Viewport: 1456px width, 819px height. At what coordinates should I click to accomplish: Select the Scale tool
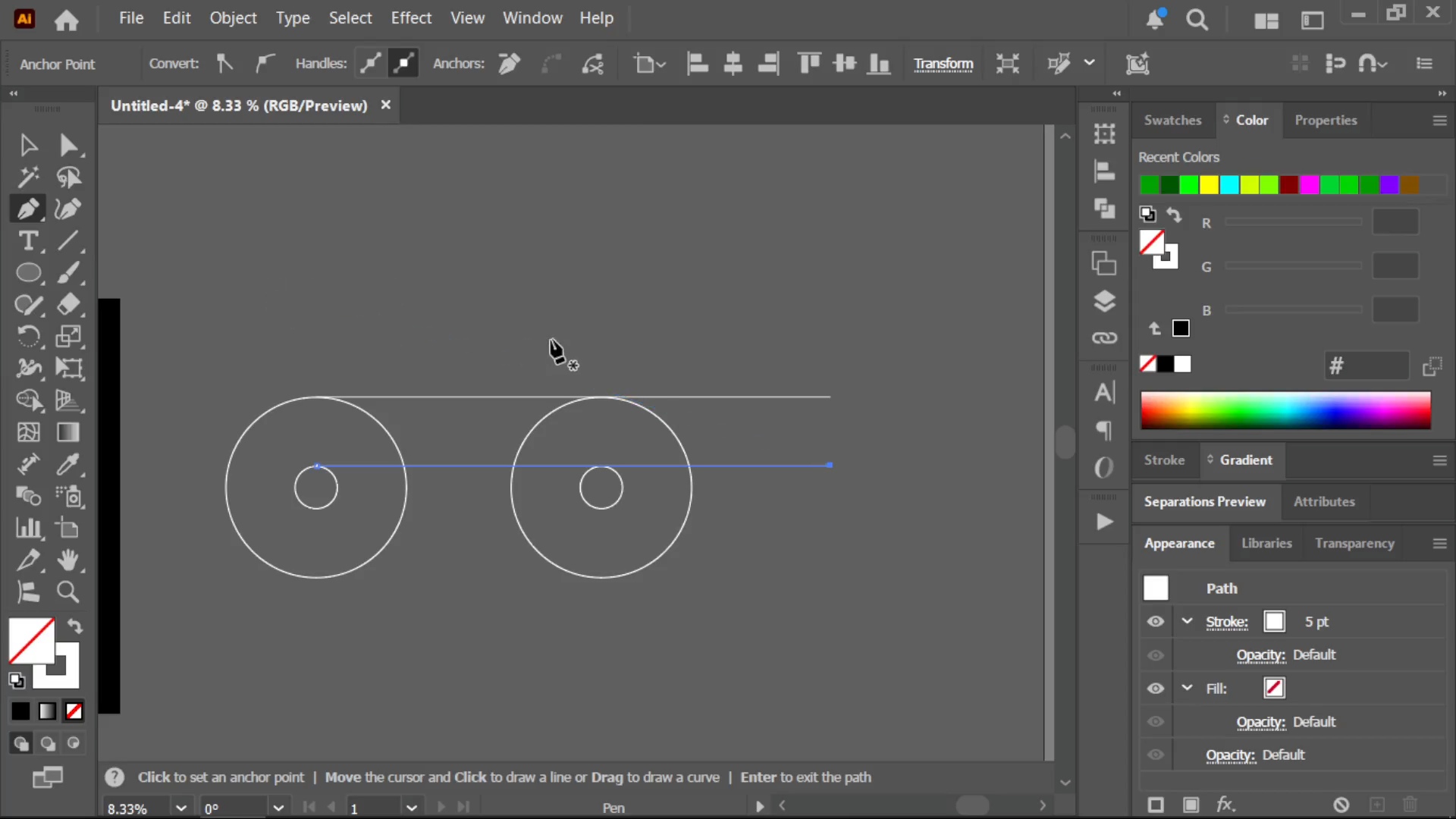68,337
